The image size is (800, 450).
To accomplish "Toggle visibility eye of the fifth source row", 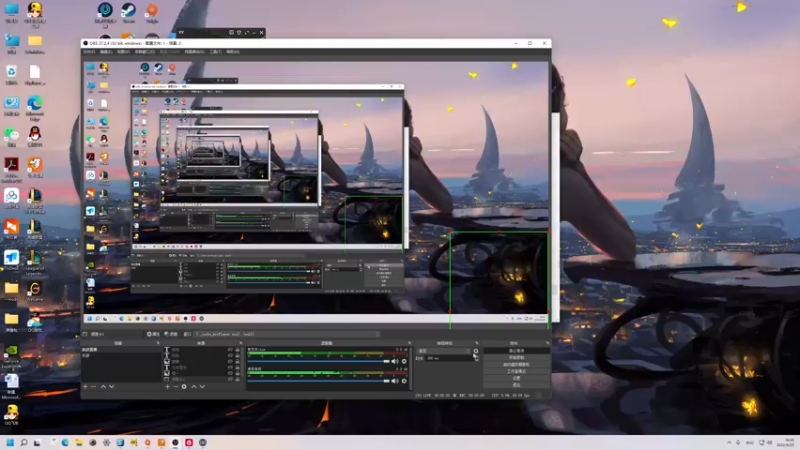I will tap(230, 373).
